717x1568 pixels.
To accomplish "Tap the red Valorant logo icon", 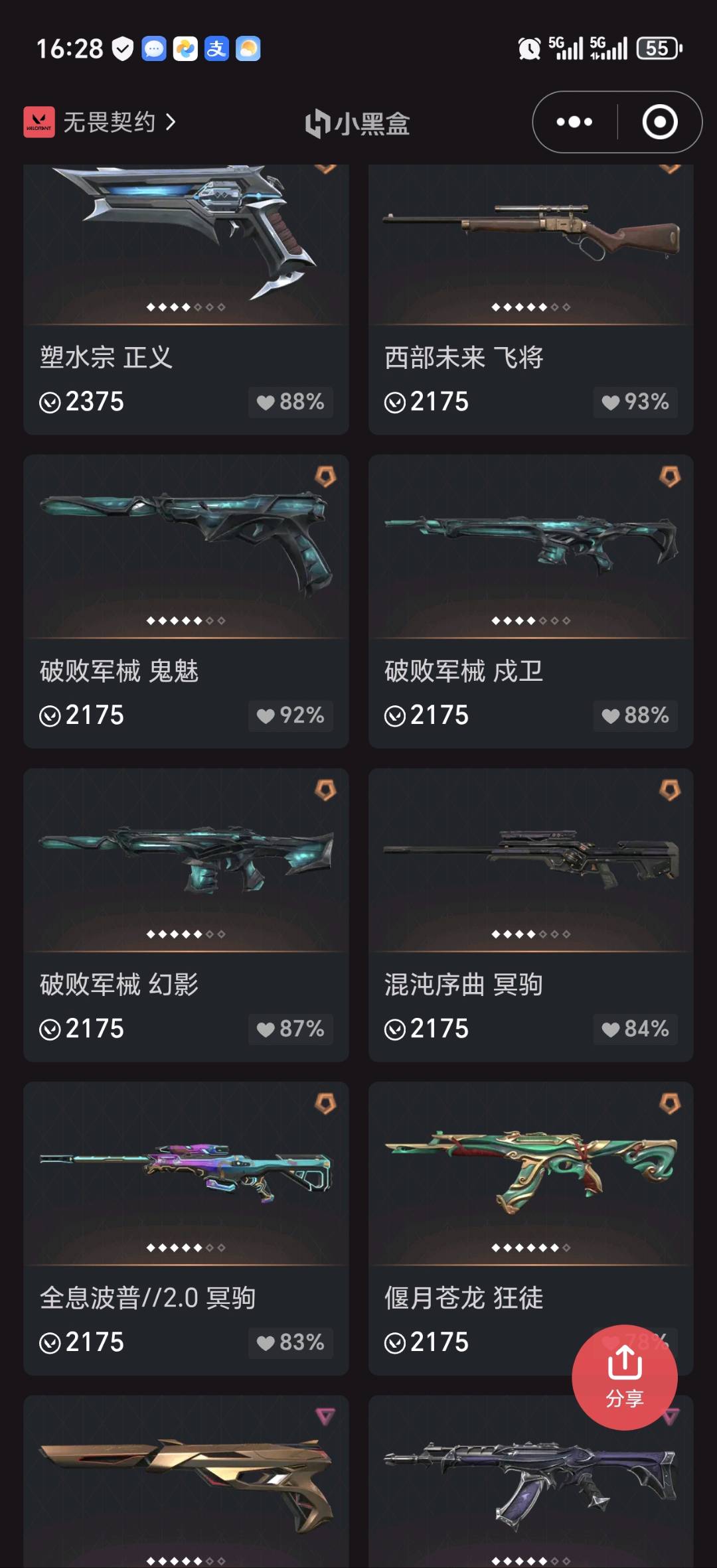I will click(x=39, y=122).
